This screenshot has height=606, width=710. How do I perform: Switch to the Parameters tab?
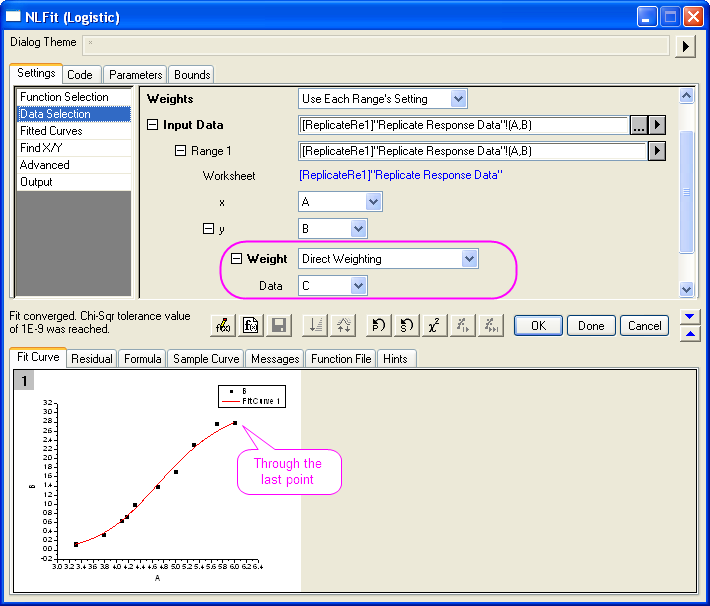(135, 75)
